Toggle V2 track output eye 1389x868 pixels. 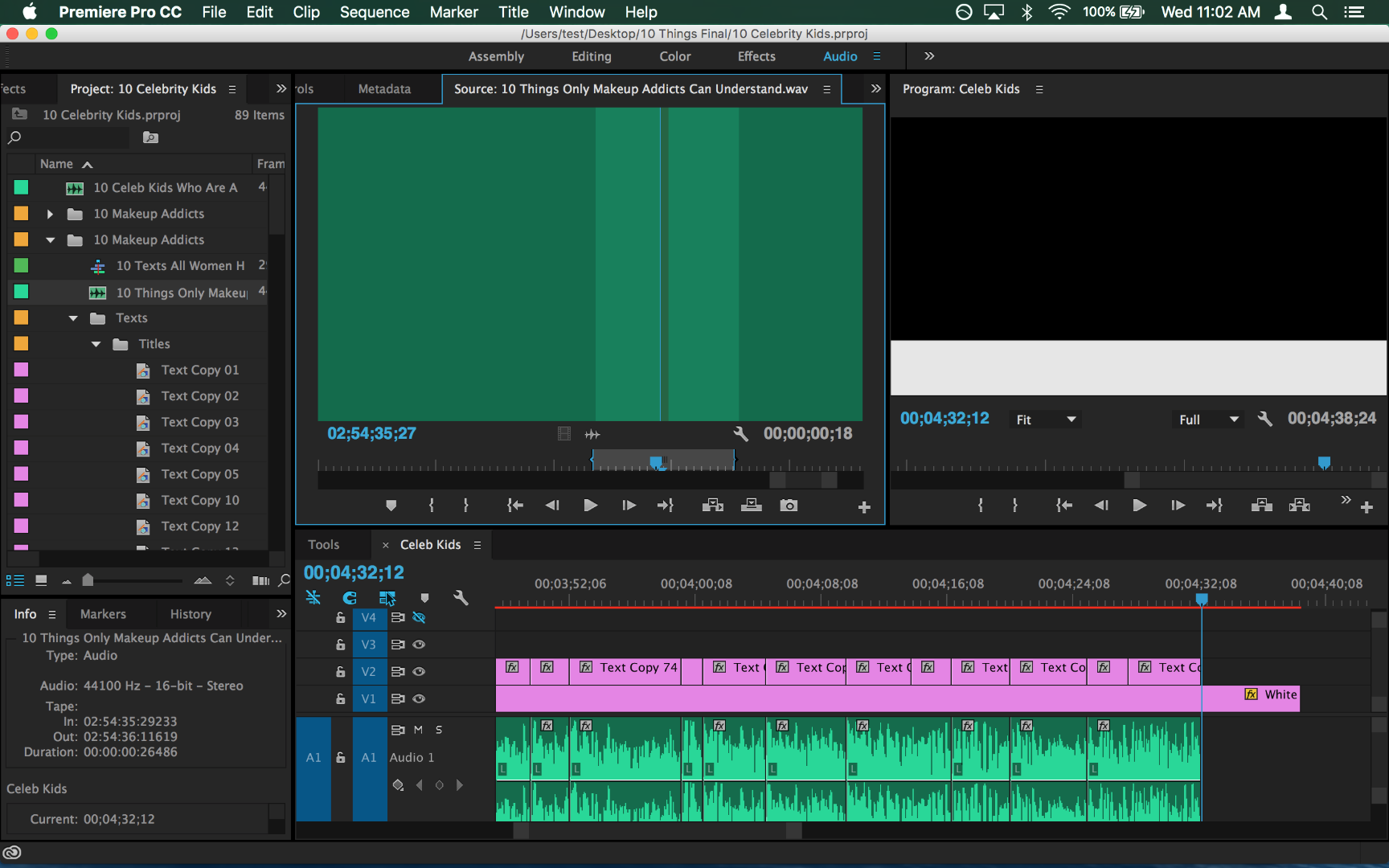[x=419, y=672]
